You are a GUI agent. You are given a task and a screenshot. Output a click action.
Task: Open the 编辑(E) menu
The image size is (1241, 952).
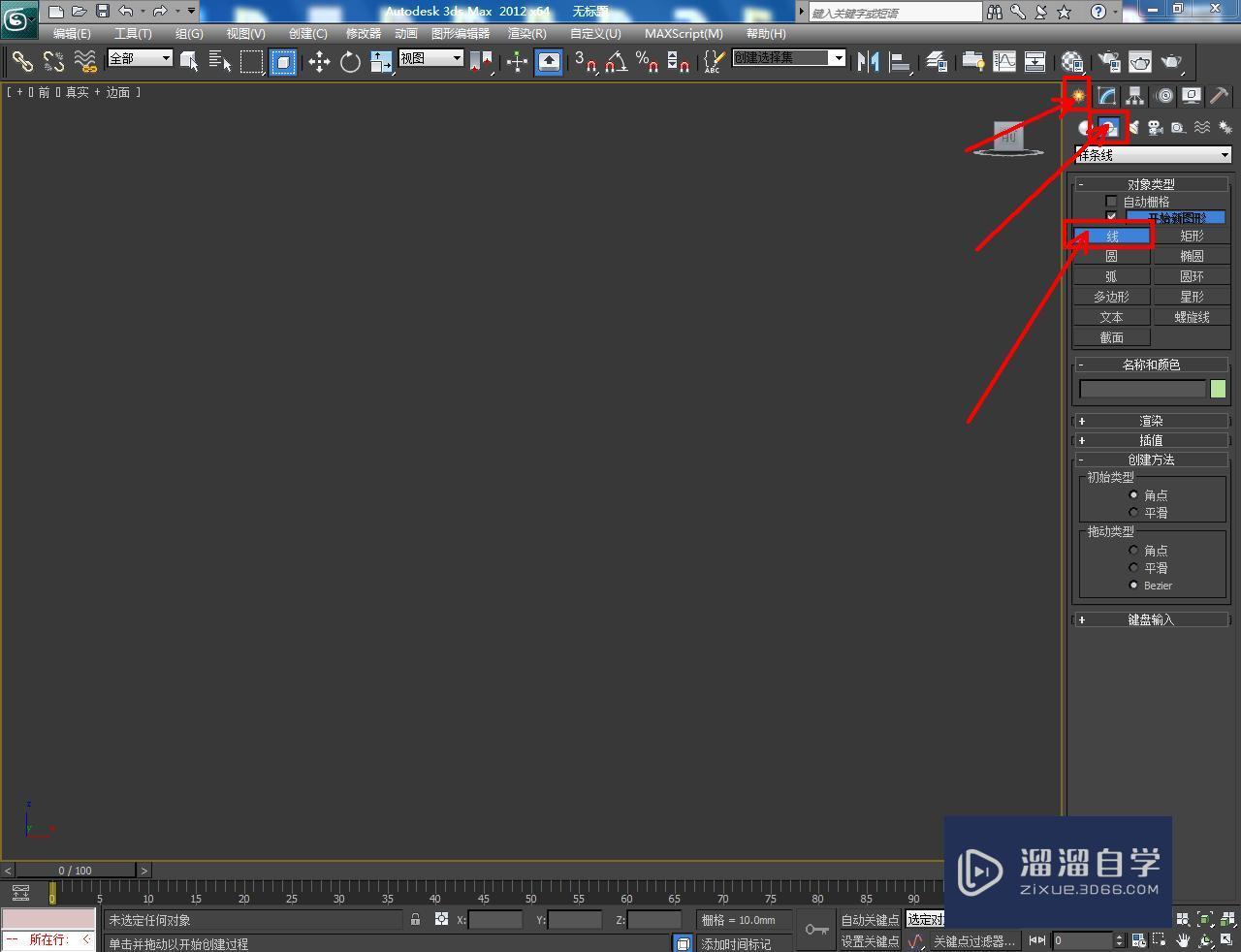click(72, 33)
